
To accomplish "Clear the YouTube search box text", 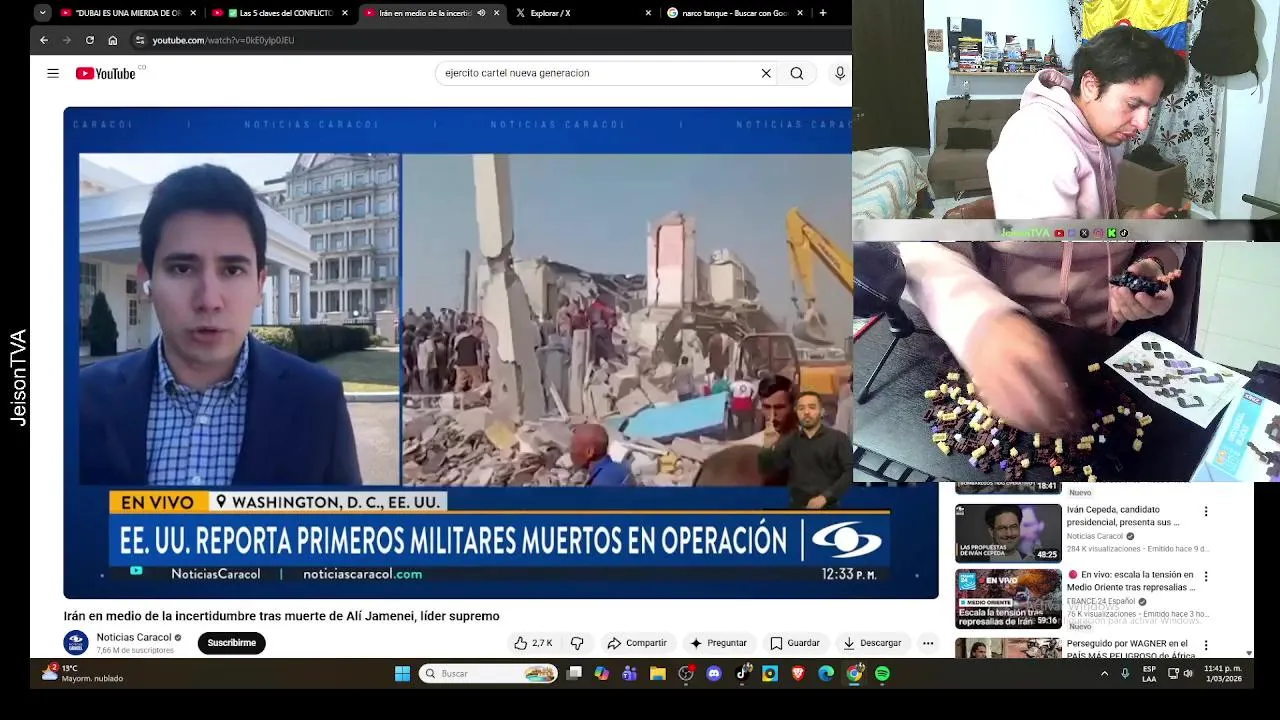I will [x=766, y=73].
